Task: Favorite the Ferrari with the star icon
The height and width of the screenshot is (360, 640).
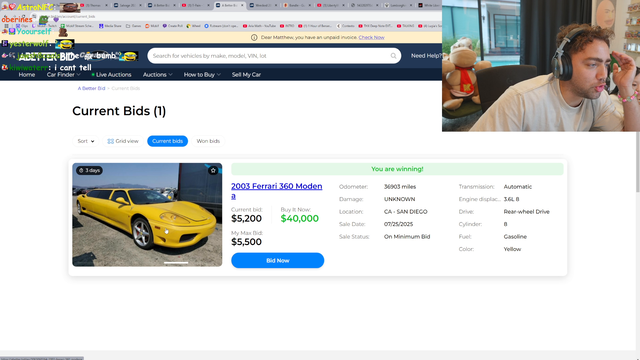Action: click(213, 171)
